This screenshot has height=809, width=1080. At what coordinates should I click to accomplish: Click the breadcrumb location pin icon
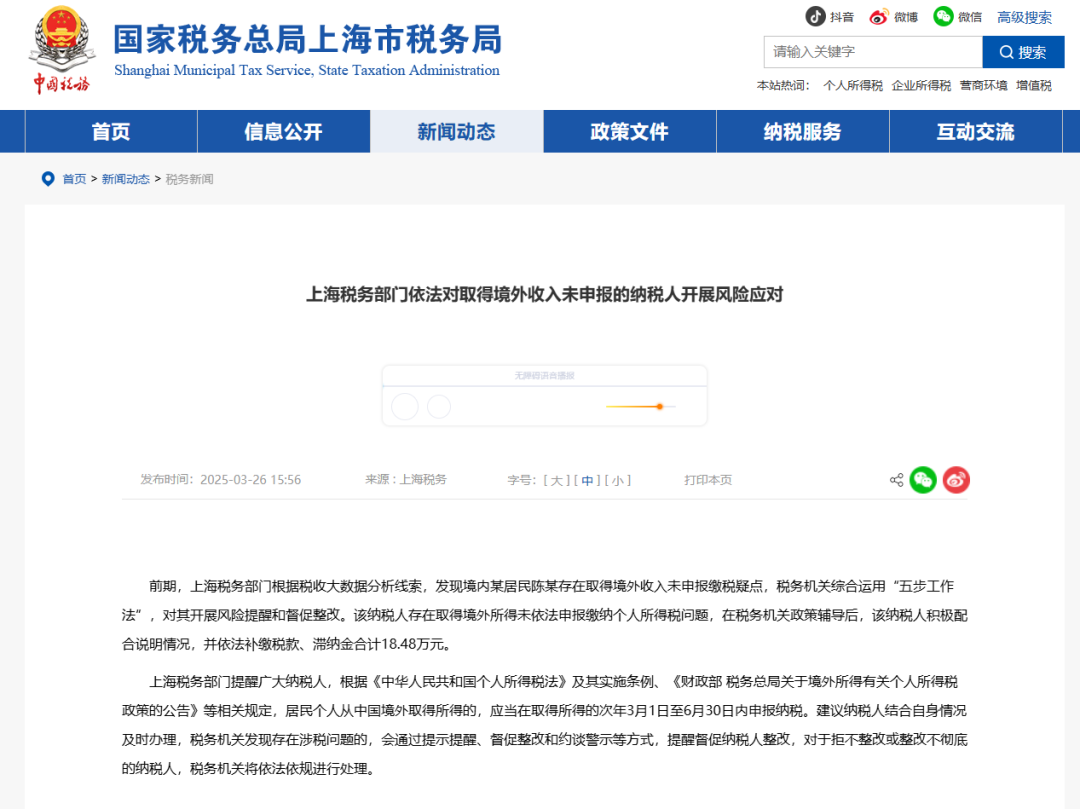pyautogui.click(x=48, y=179)
